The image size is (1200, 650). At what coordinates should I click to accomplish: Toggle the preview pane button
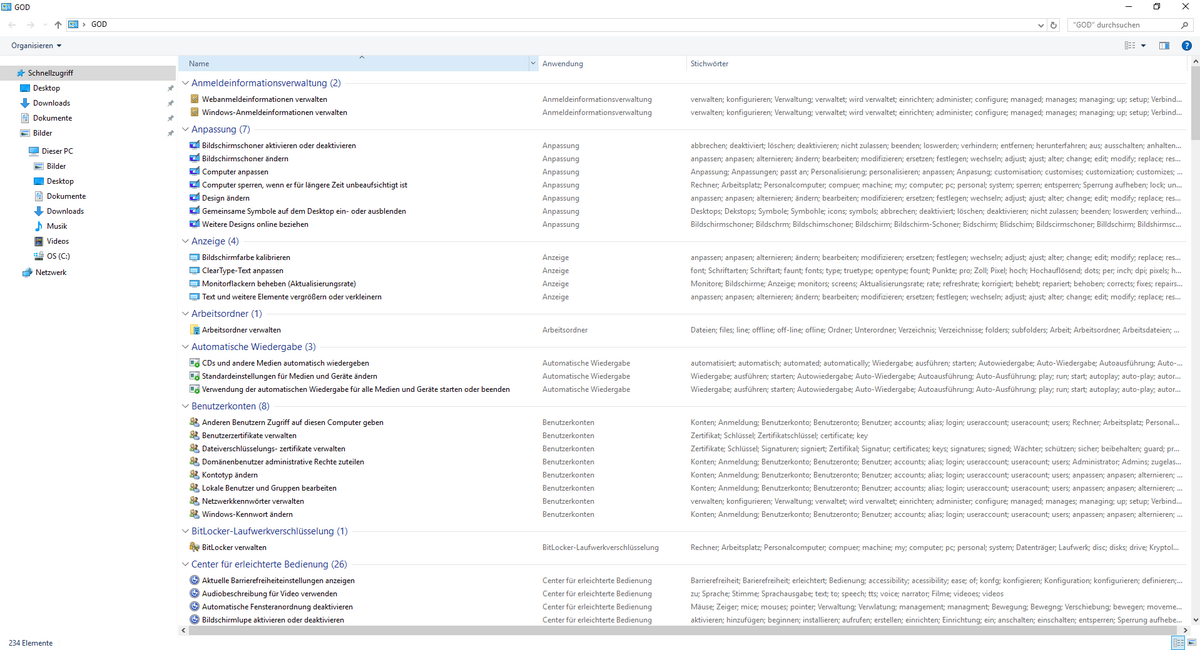[1164, 45]
